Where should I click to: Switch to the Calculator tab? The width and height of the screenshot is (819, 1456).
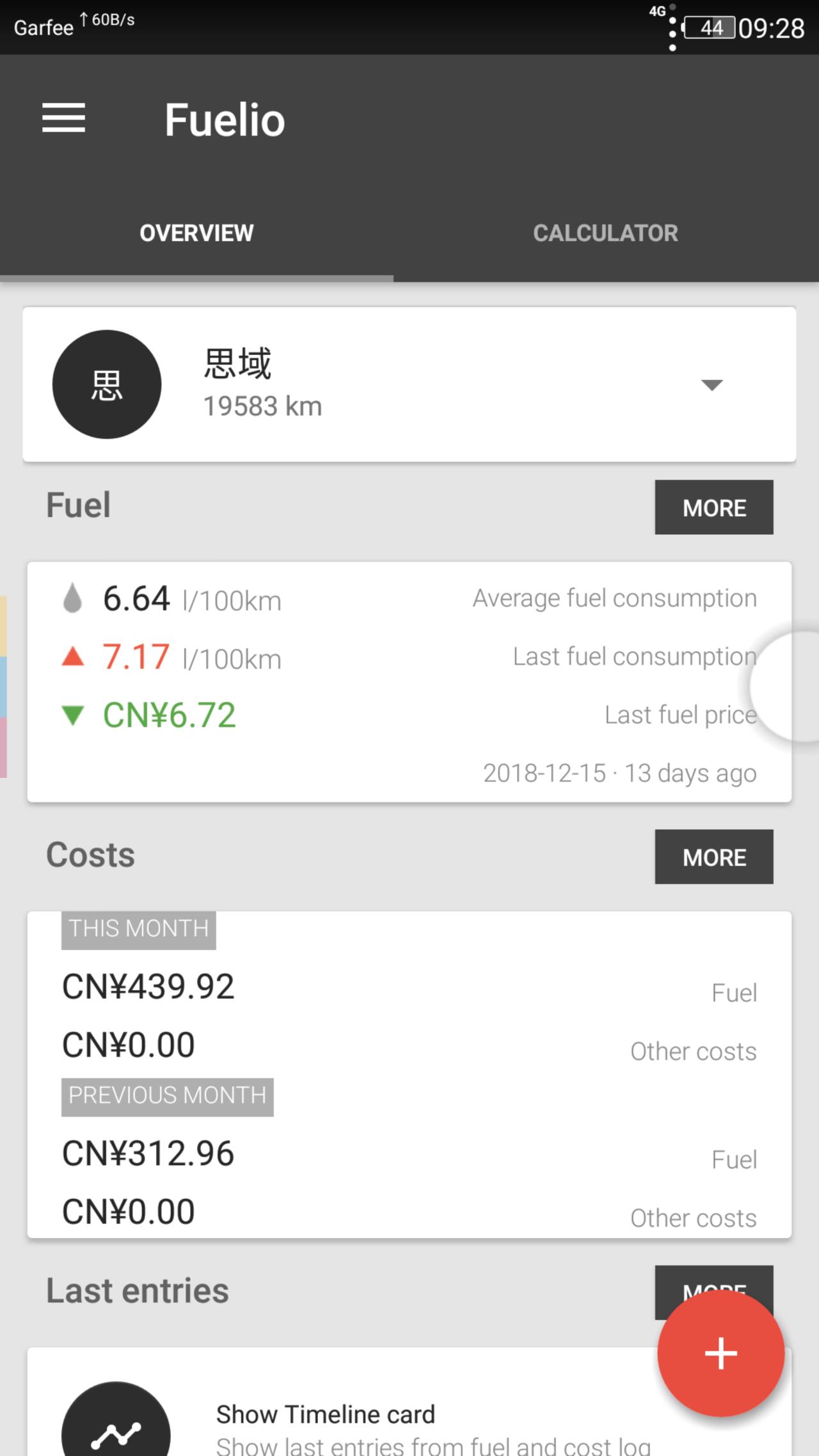tap(605, 233)
